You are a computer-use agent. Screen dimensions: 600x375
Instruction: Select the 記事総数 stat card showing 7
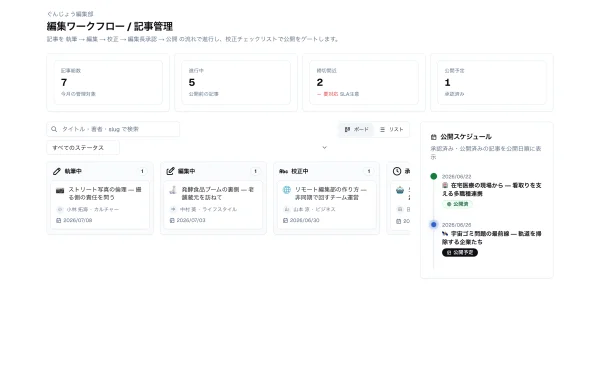[x=108, y=82]
